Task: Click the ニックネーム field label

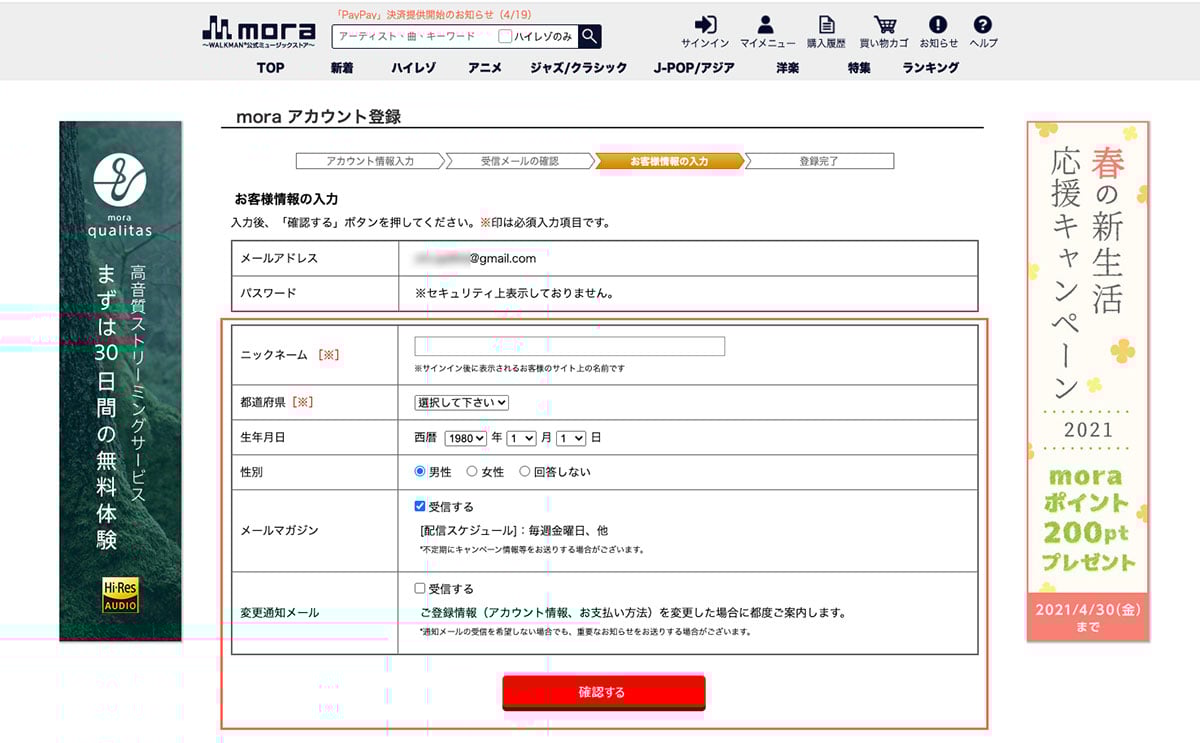Action: pyautogui.click(x=273, y=355)
